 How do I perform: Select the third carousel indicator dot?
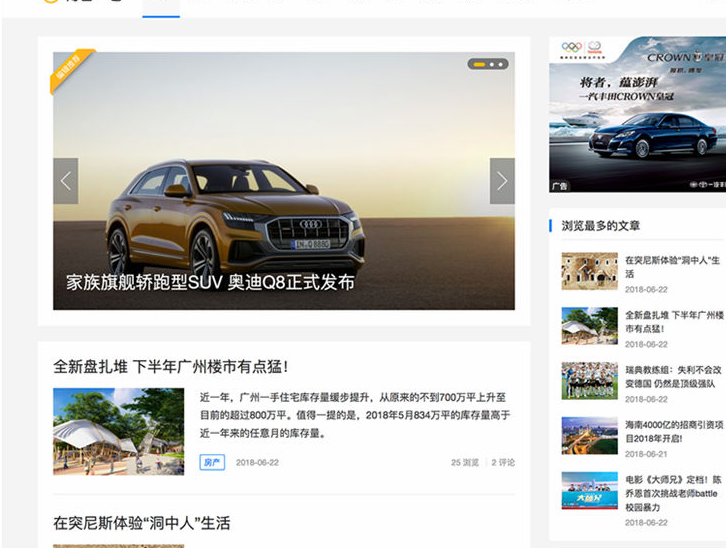point(501,64)
